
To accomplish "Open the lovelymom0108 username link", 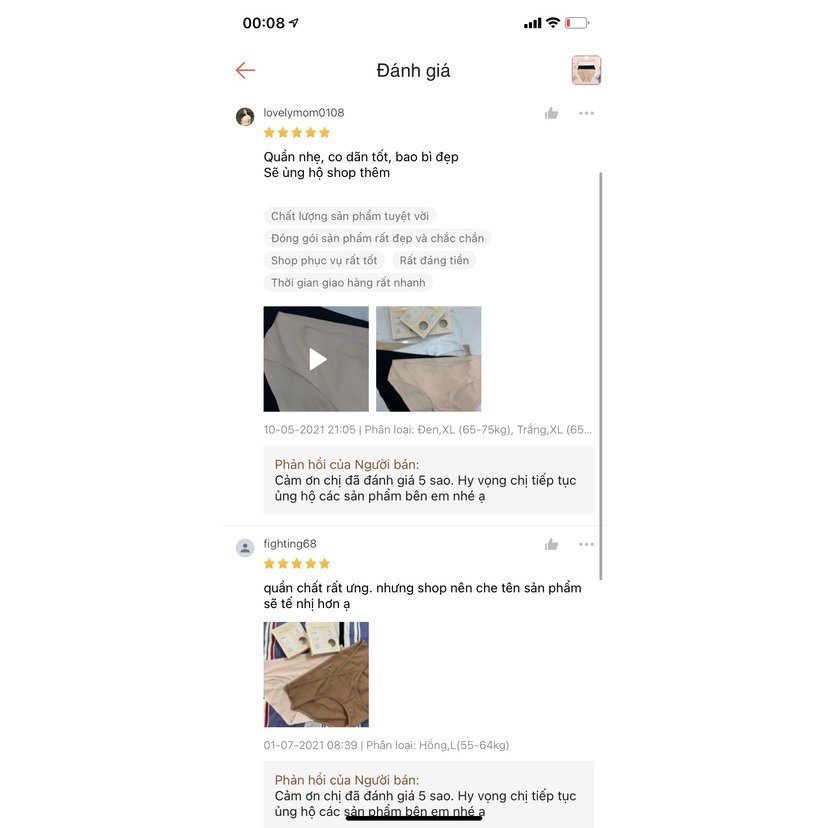I will click(x=304, y=112).
